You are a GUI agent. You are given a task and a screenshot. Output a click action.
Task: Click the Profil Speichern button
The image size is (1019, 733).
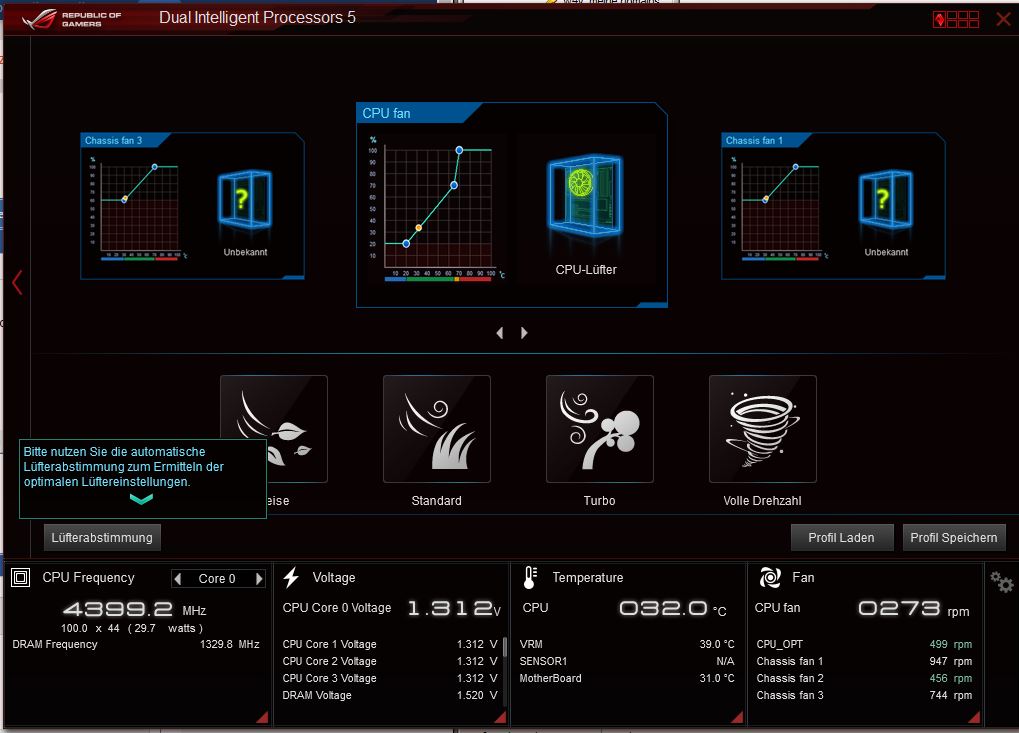coord(954,537)
